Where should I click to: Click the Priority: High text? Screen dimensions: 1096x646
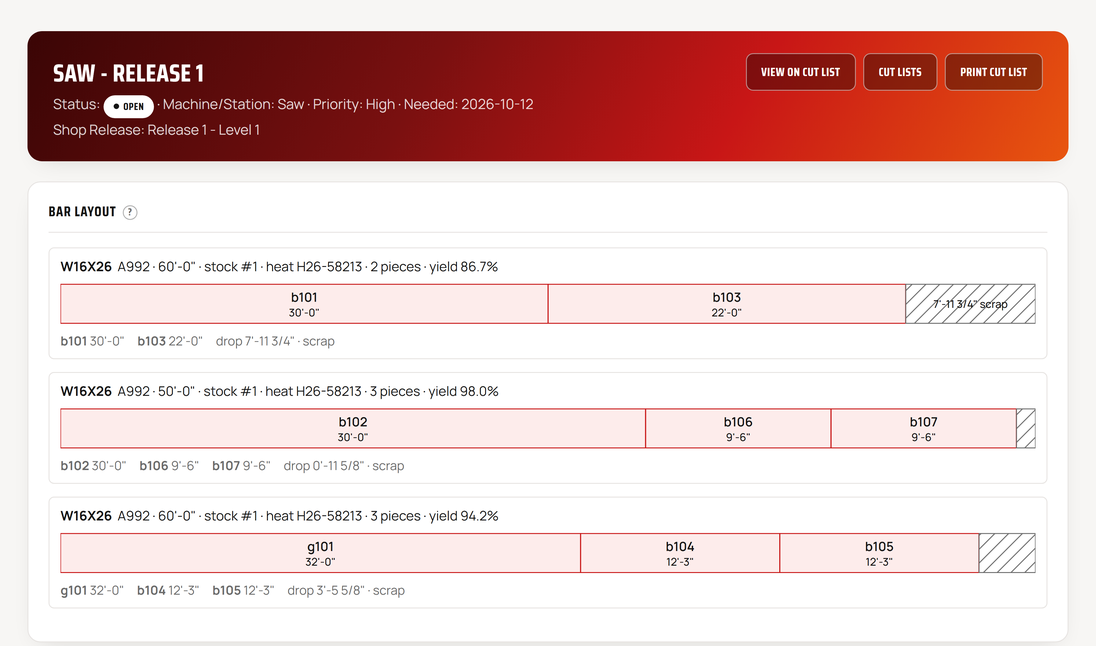pyautogui.click(x=354, y=104)
